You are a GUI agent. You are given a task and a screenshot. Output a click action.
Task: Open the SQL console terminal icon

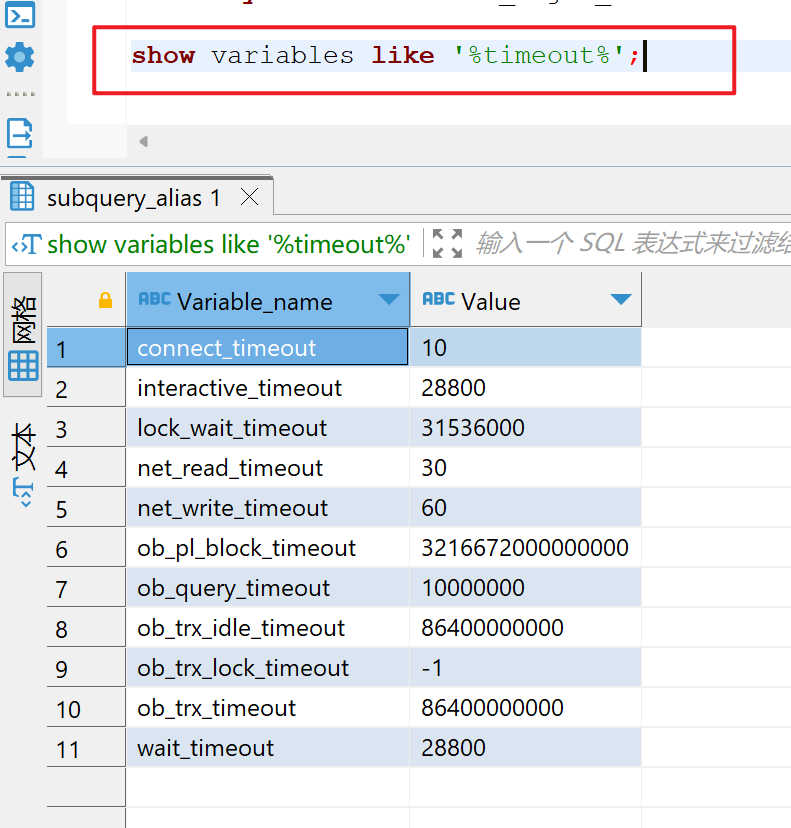click(20, 14)
